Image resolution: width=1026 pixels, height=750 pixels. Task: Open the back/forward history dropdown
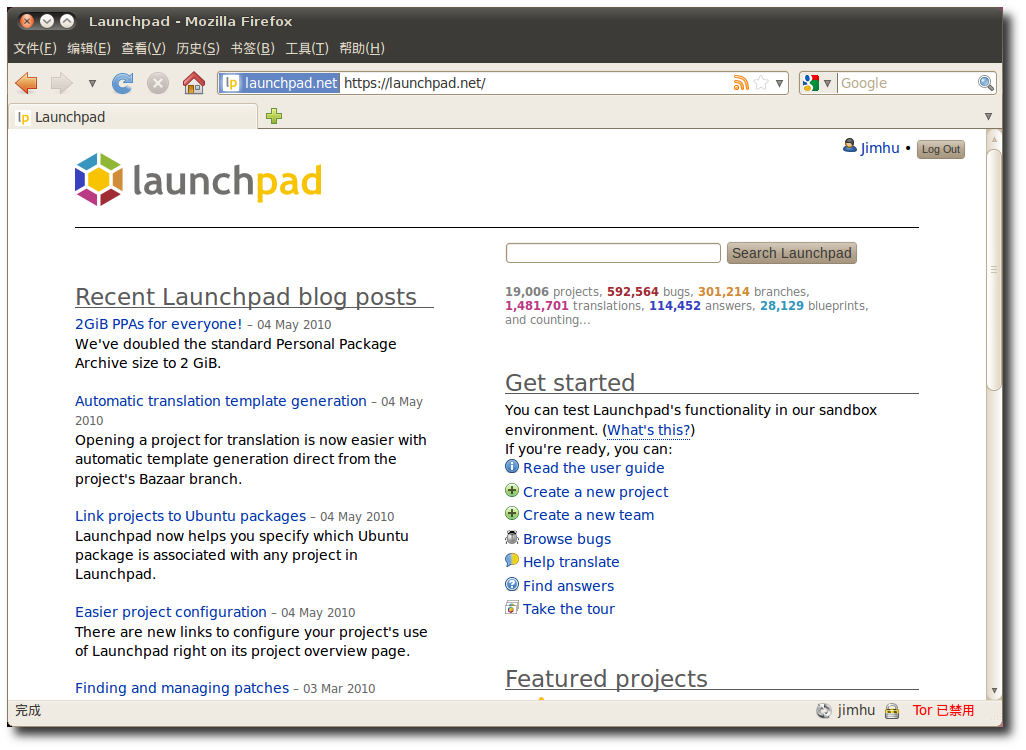92,83
